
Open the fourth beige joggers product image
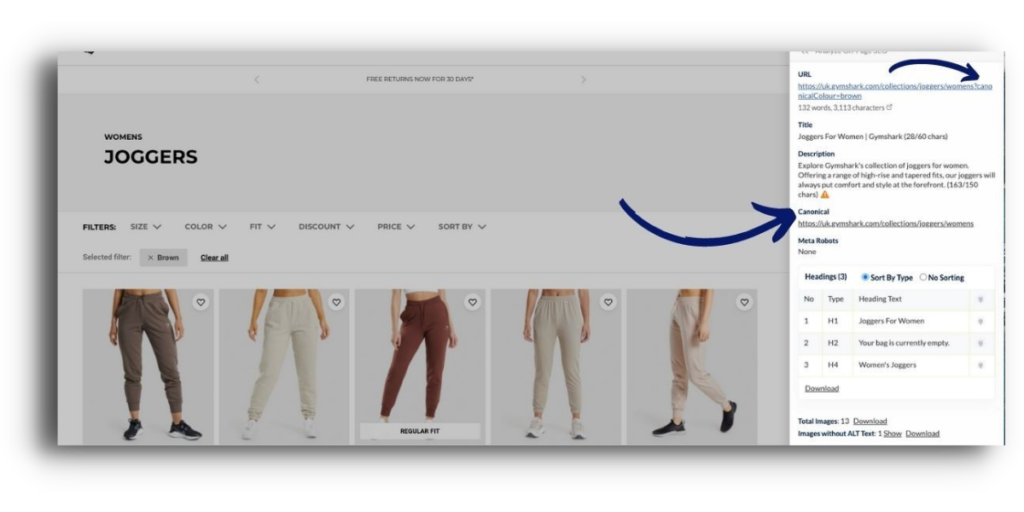pos(556,367)
